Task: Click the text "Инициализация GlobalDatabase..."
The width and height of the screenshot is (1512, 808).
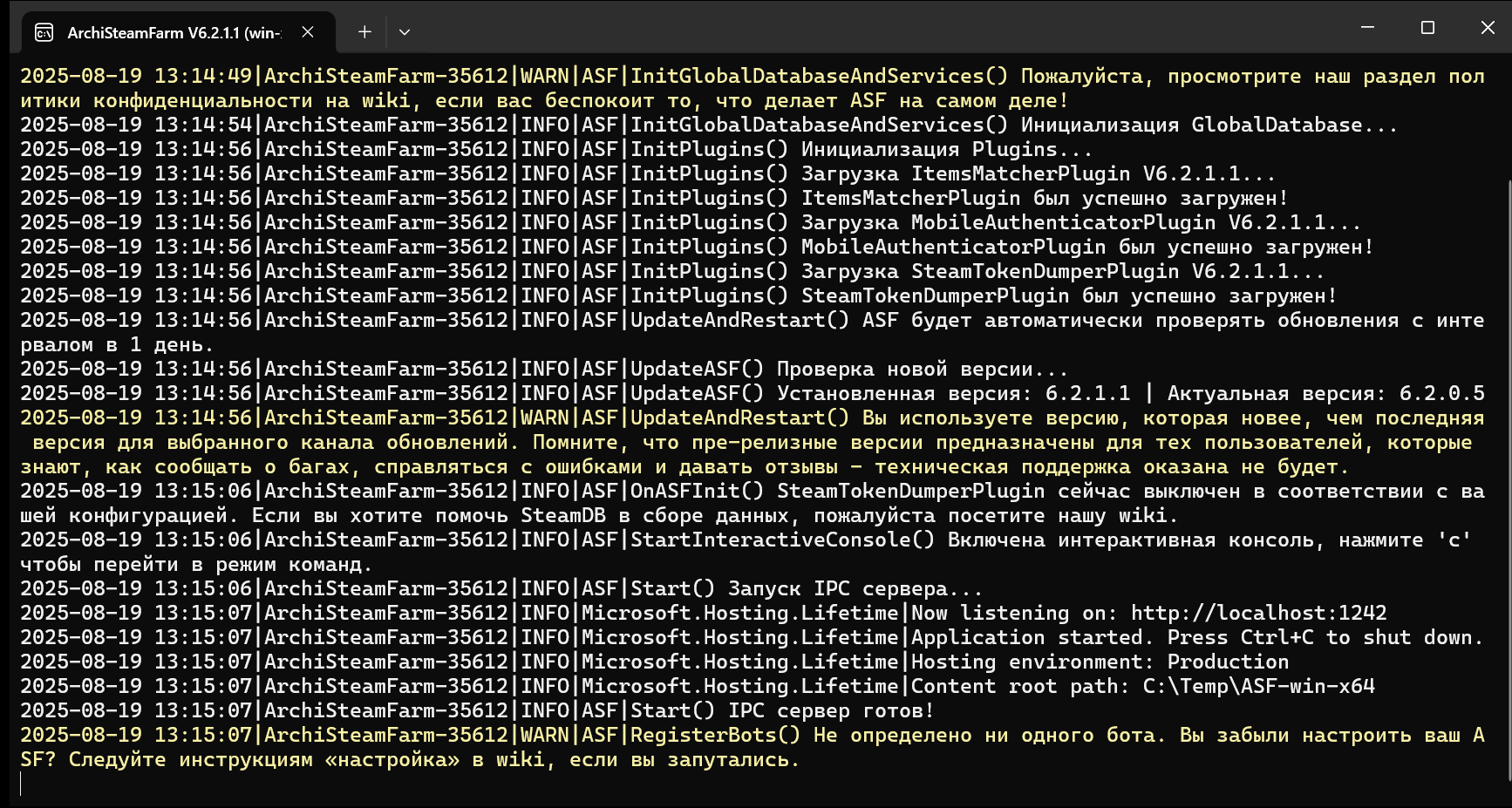Action: click(x=1209, y=126)
